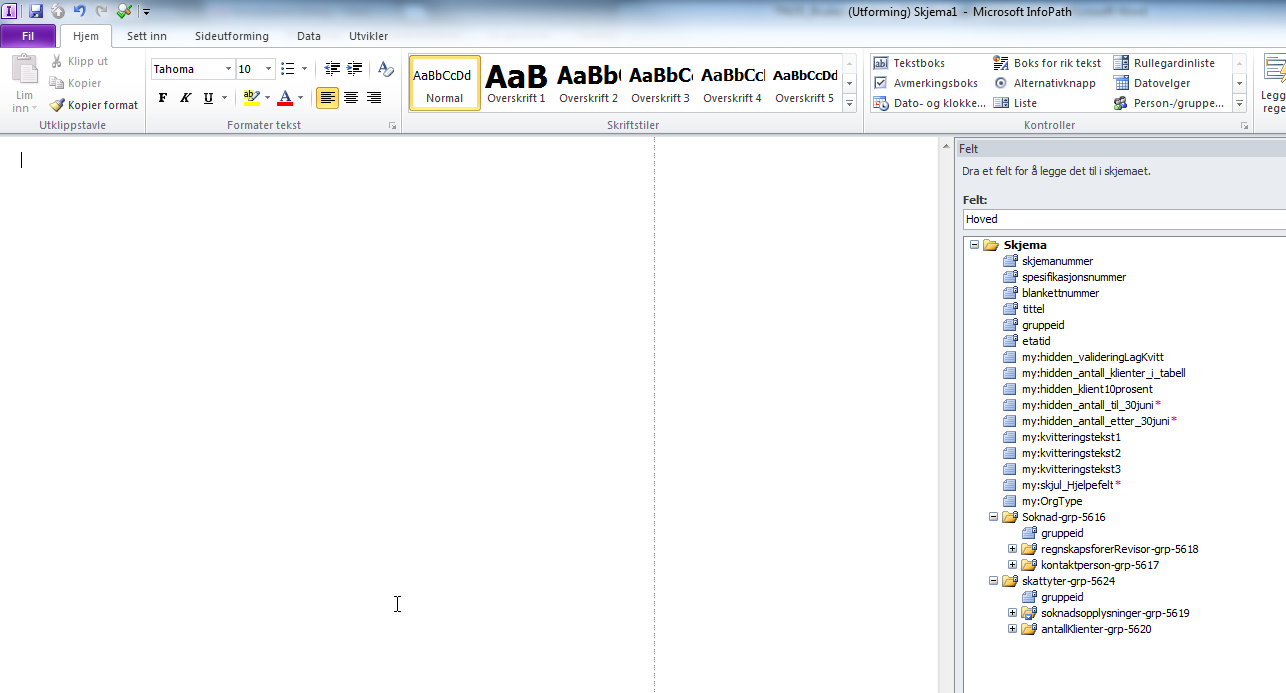Insert a Datovelger control
The width and height of the screenshot is (1286, 693).
[1151, 83]
